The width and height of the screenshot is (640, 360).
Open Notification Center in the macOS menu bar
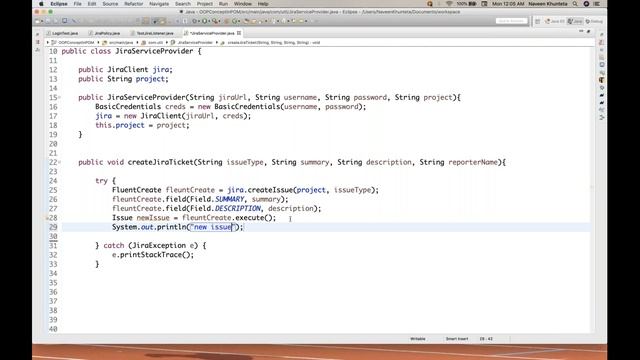tap(596, 4)
